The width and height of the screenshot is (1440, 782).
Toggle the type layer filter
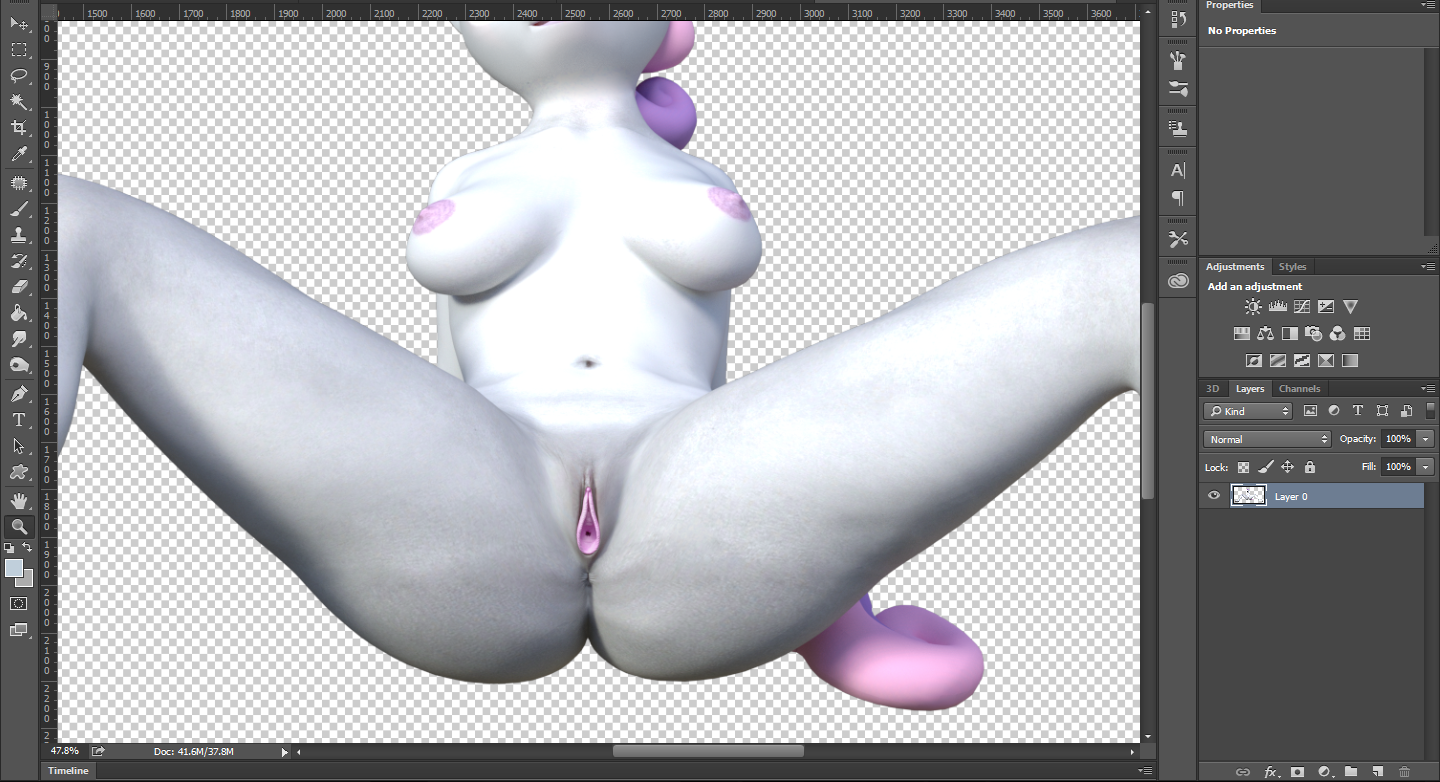click(x=1358, y=411)
